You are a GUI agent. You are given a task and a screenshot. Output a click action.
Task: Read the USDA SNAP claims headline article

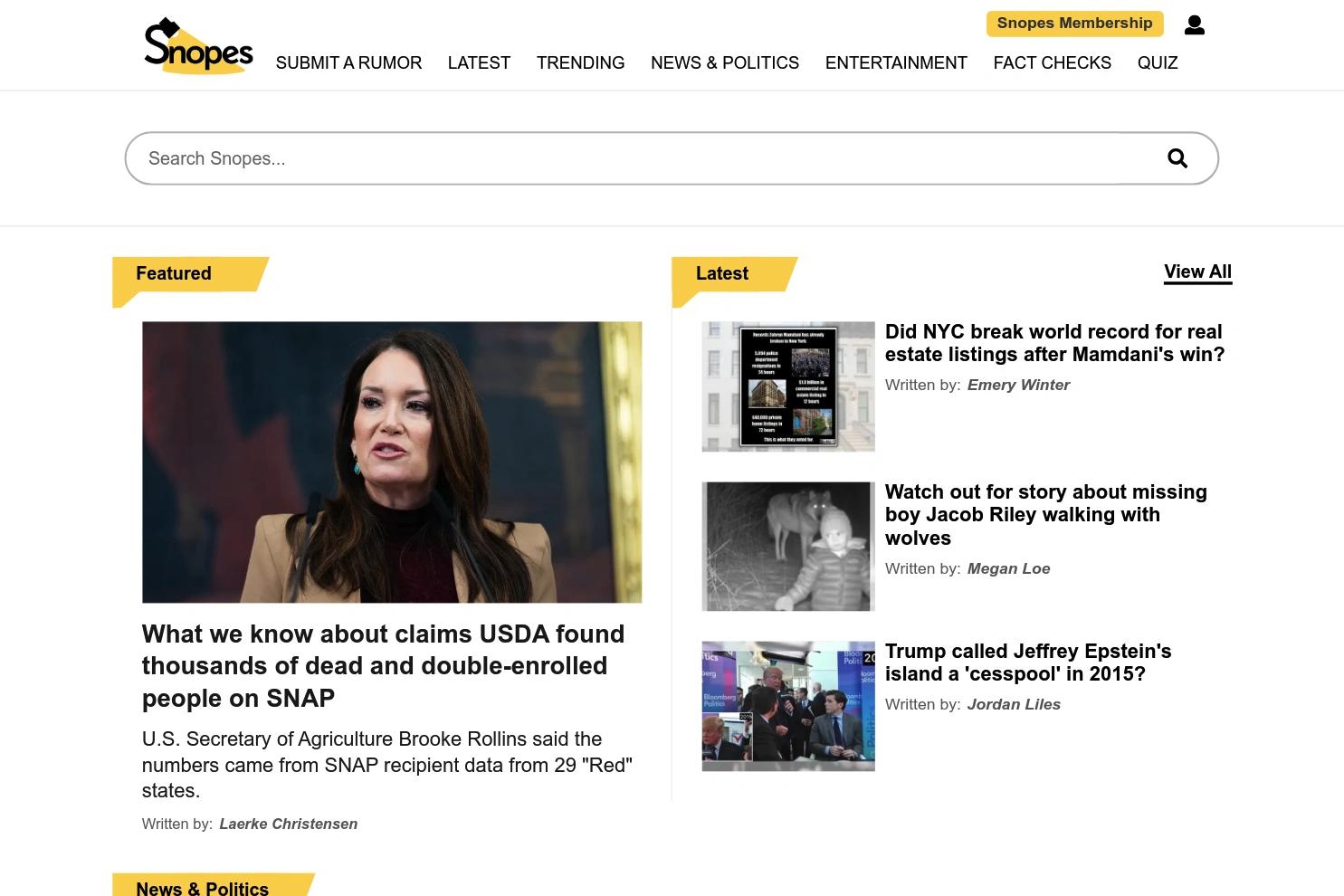click(x=383, y=666)
